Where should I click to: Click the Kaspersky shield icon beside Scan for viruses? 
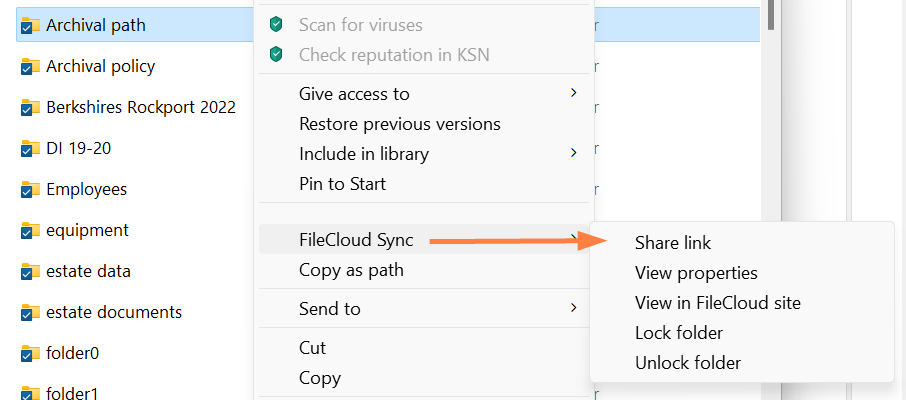coord(277,24)
